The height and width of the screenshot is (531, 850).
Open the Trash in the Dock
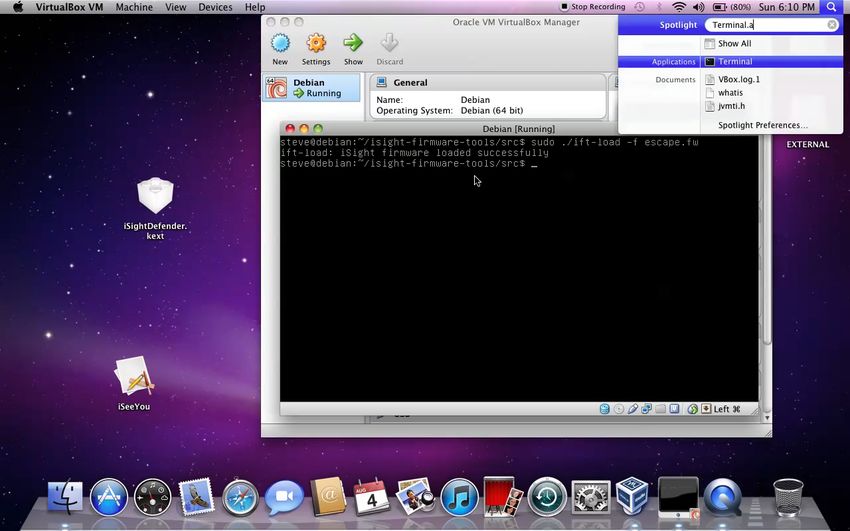(x=788, y=497)
